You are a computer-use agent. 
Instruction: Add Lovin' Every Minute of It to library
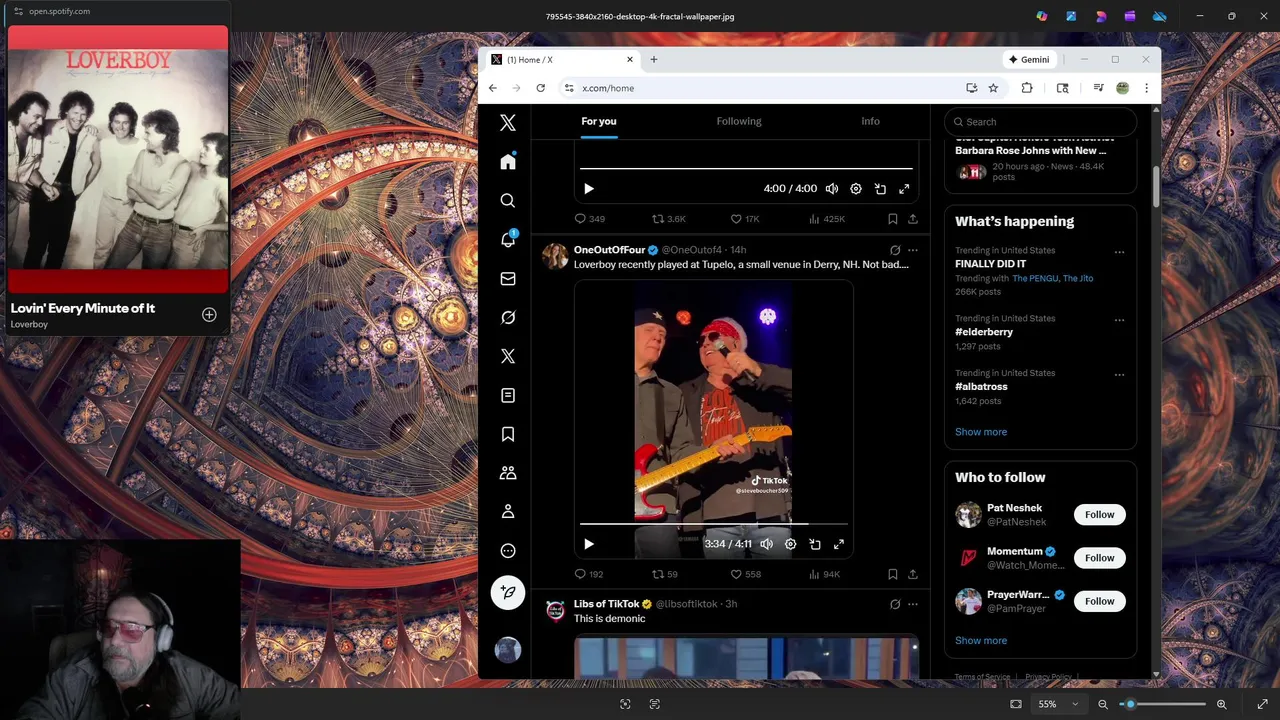click(x=209, y=315)
